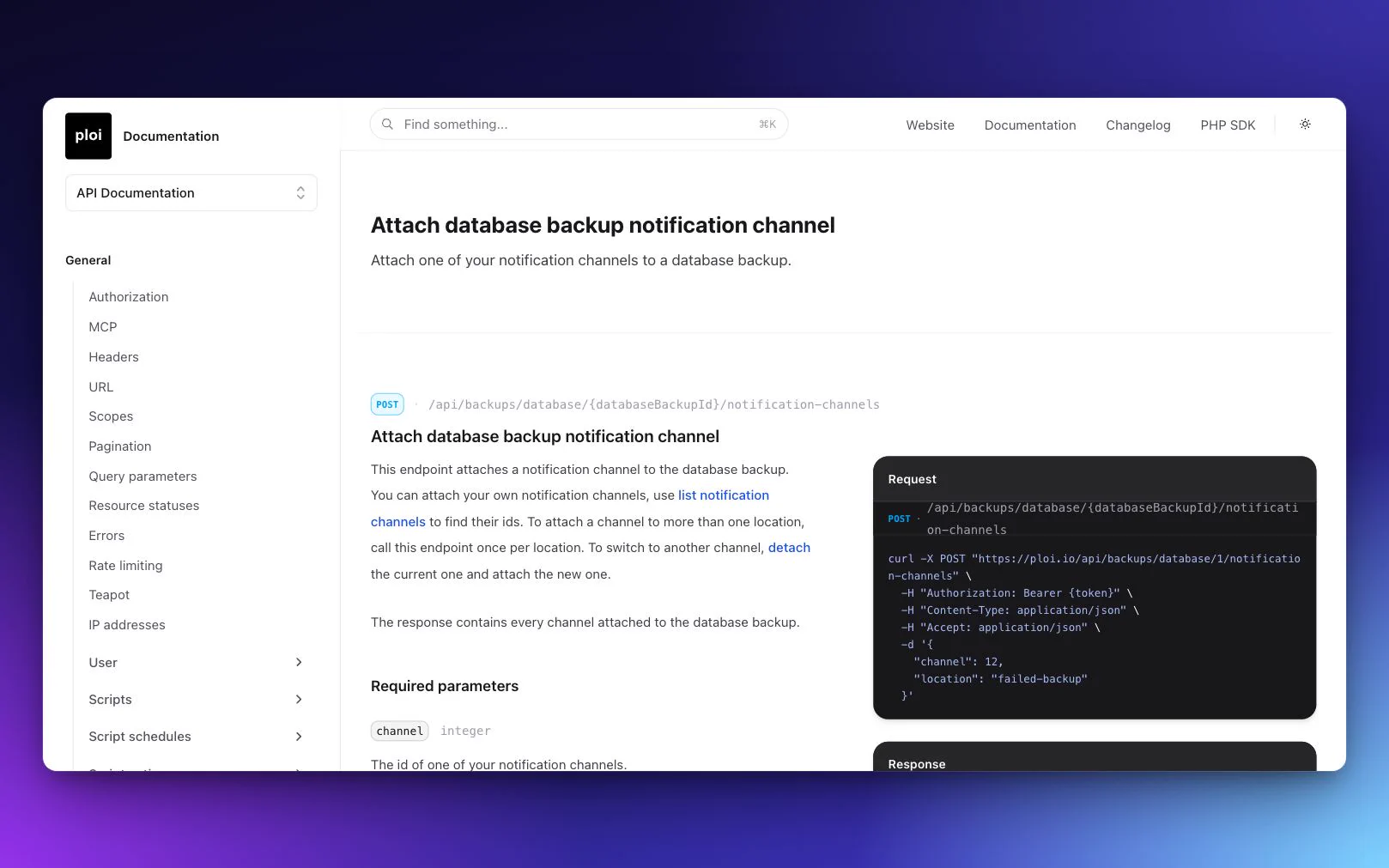Viewport: 1389px width, 868px height.
Task: Go to Authorization in the sidebar
Action: pyautogui.click(x=129, y=297)
